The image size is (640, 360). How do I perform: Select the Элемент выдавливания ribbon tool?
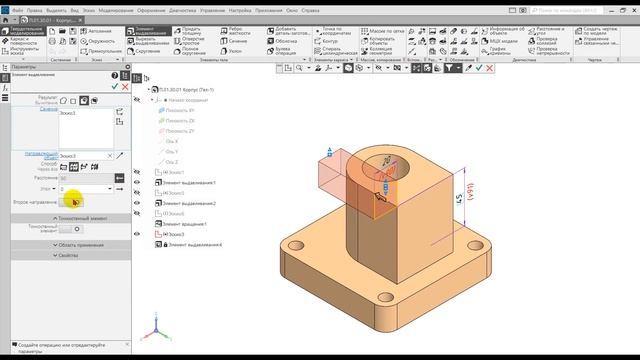[149, 31]
